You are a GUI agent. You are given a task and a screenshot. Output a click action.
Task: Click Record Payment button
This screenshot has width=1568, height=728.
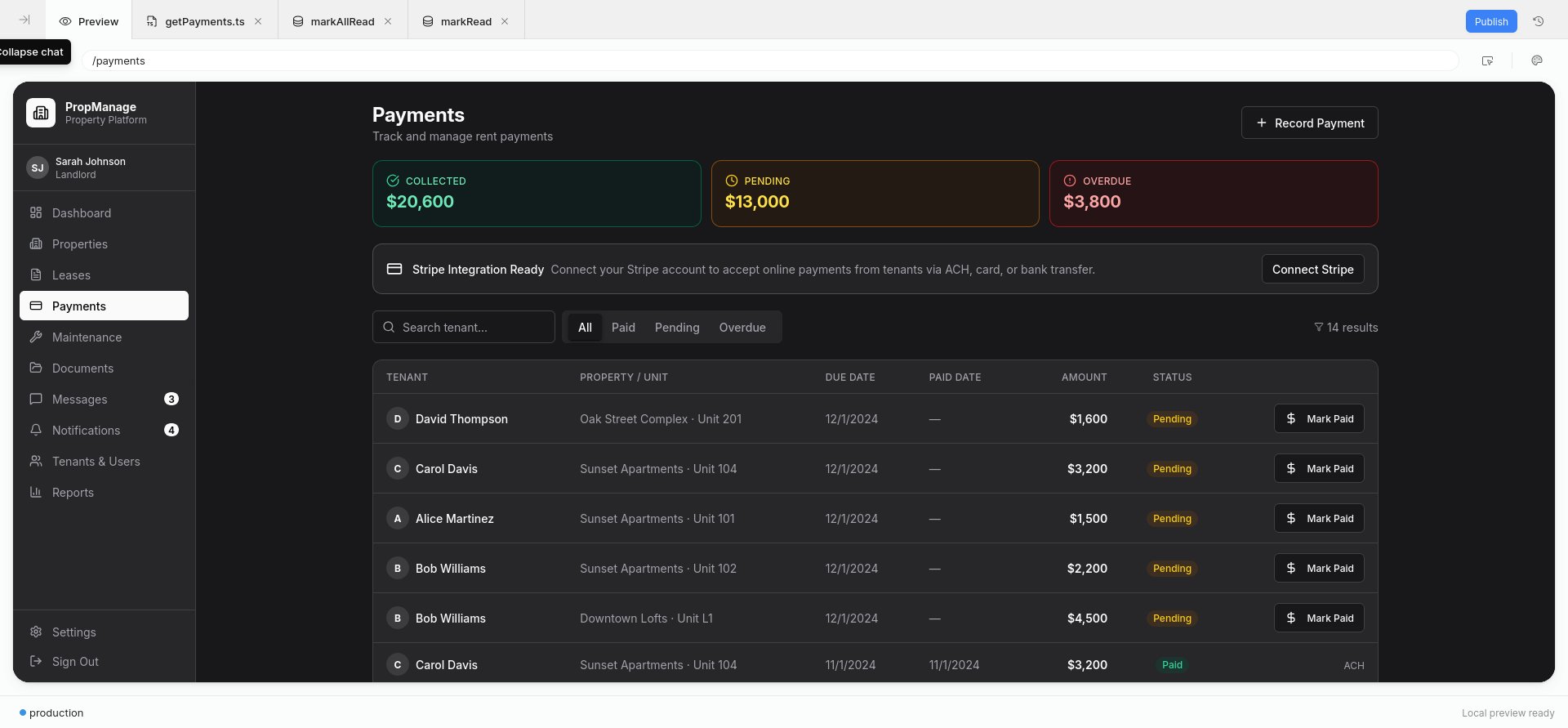[1309, 123]
